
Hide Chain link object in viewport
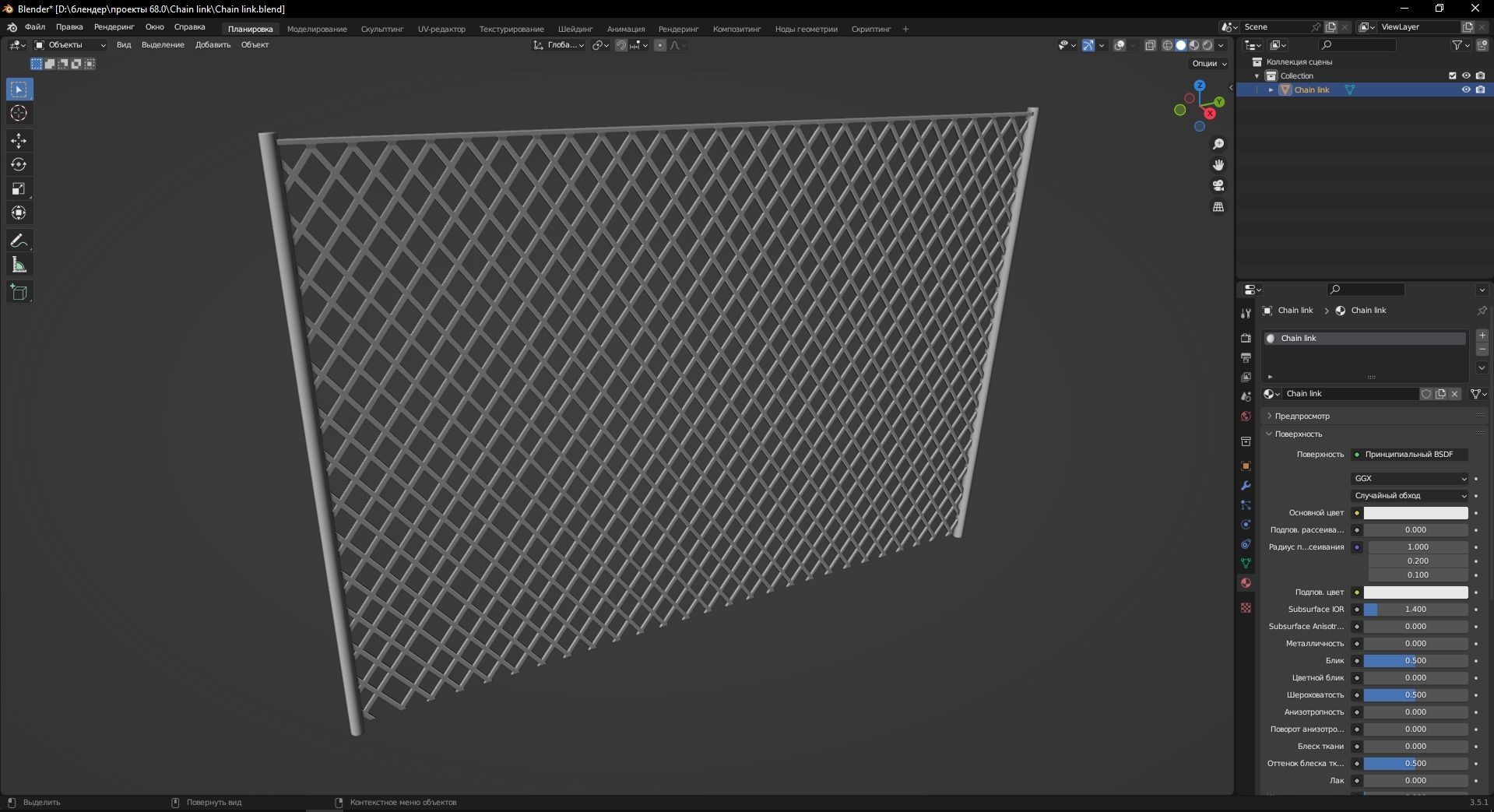coord(1466,90)
